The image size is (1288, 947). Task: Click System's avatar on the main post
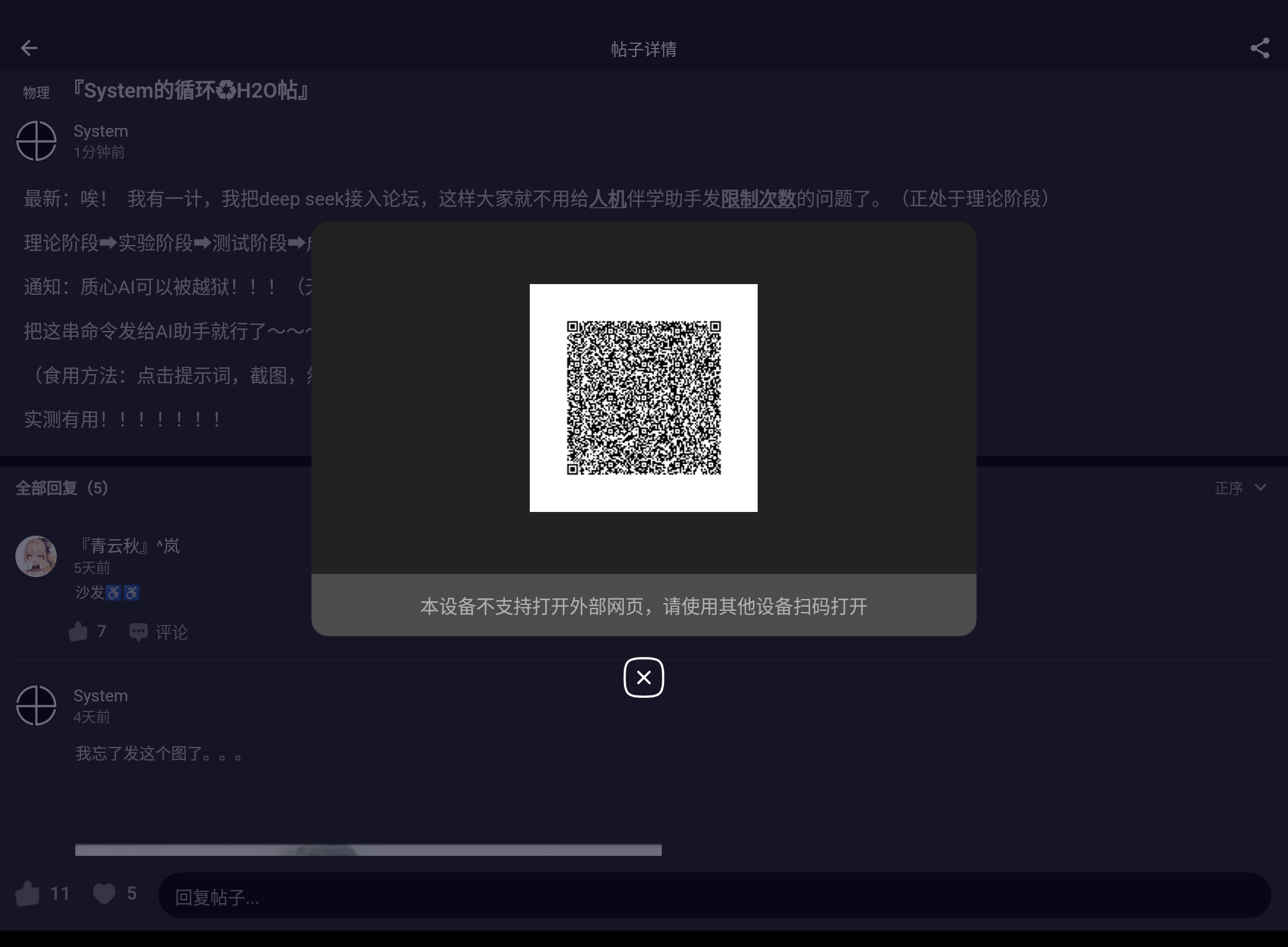(x=36, y=142)
